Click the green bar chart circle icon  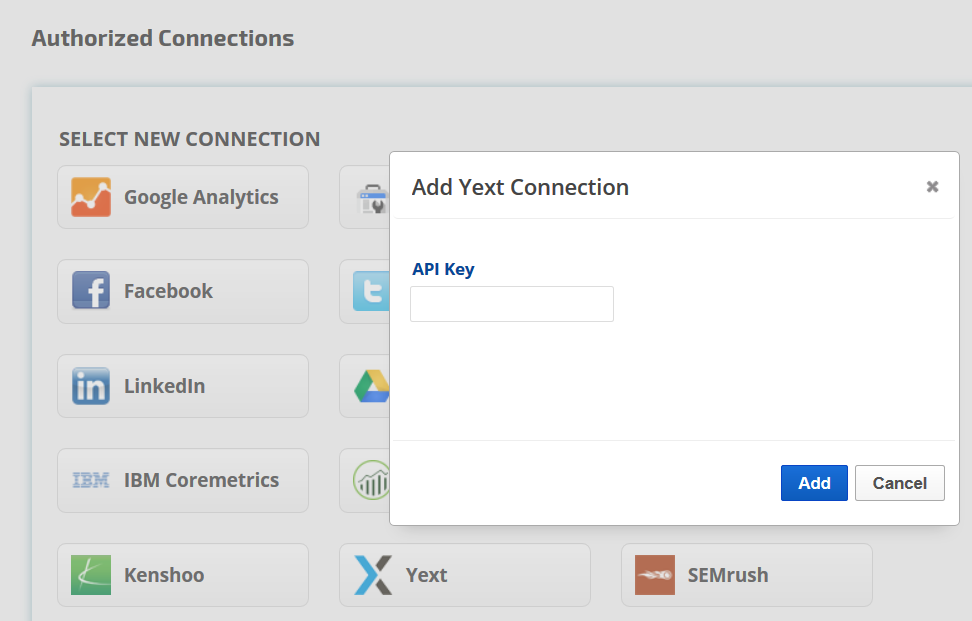point(372,481)
